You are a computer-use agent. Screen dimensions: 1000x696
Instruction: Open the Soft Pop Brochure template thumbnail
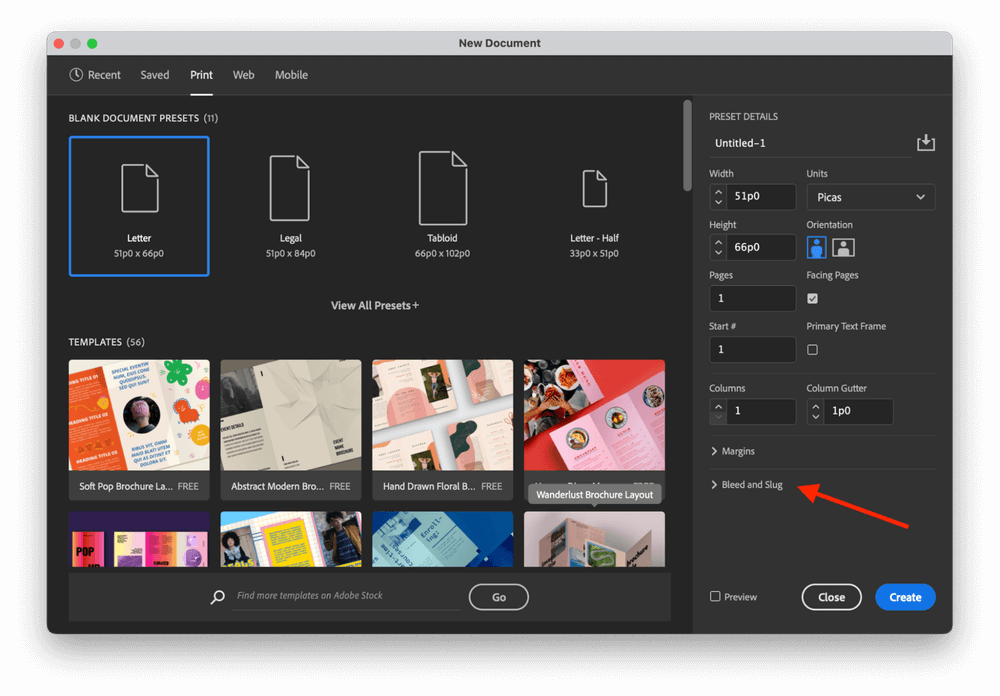[139, 415]
